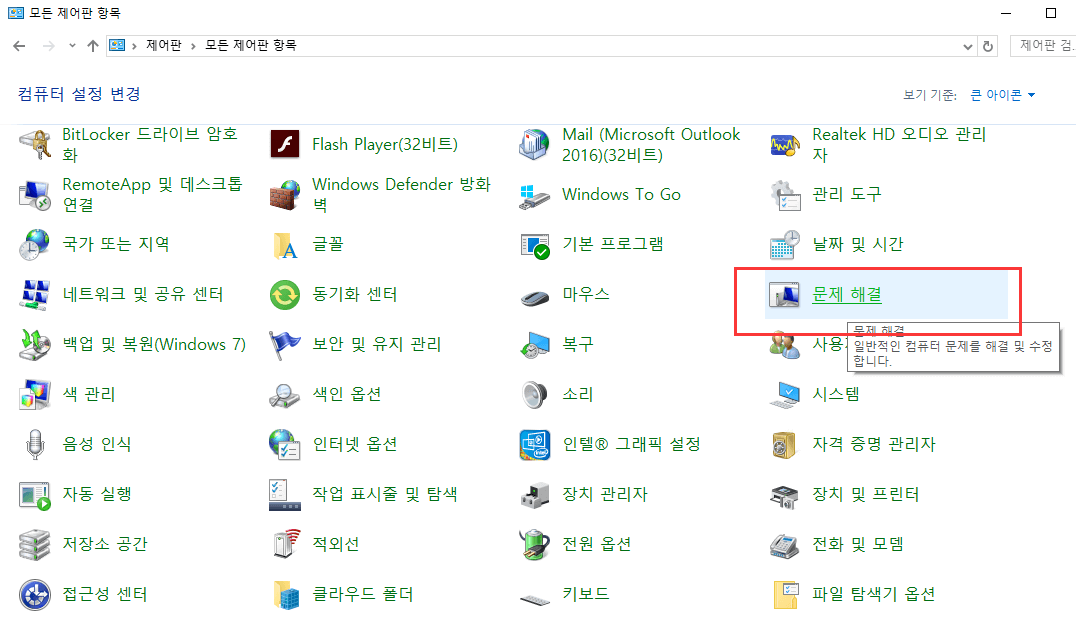The height and width of the screenshot is (619, 1076).
Task: Open 문제 해결 (Troubleshooting)
Action: tap(845, 294)
